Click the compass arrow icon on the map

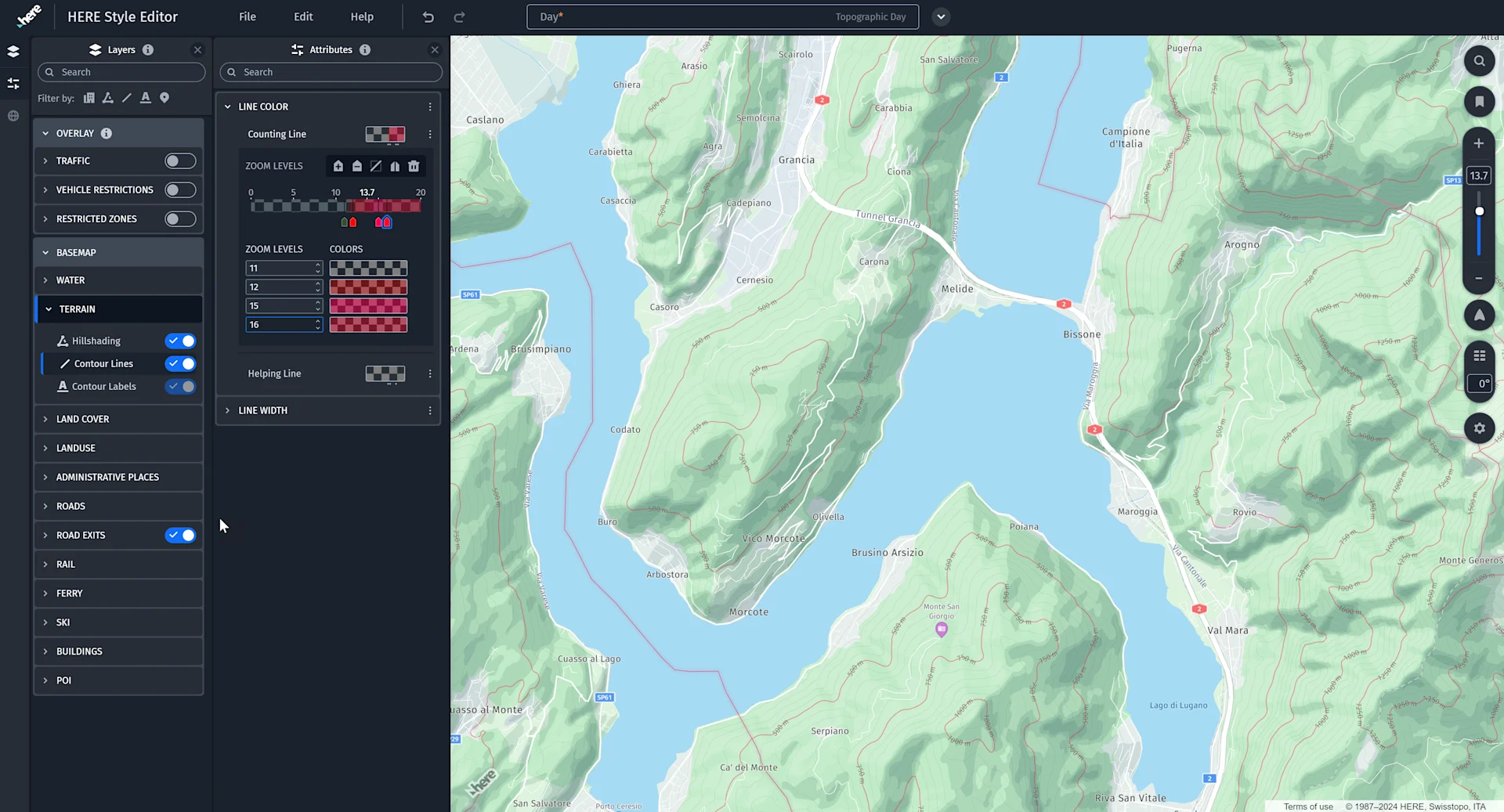pyautogui.click(x=1479, y=315)
